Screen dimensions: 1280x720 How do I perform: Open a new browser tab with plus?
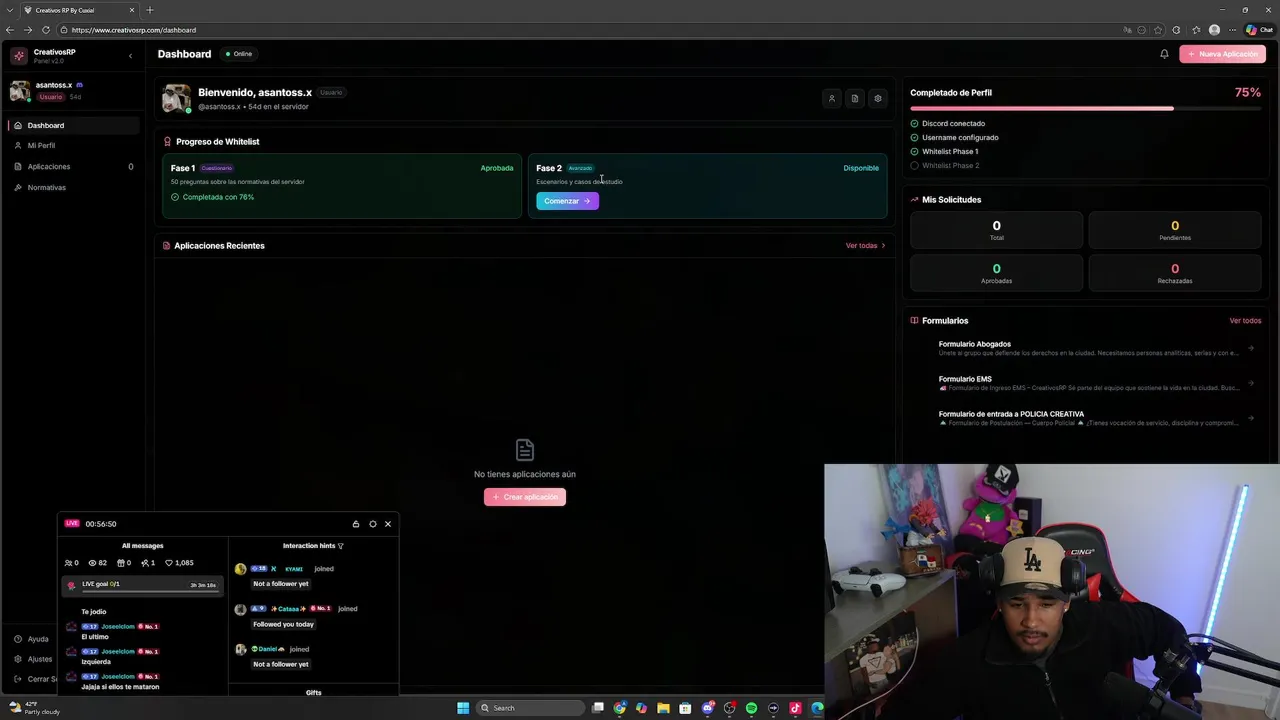pyautogui.click(x=150, y=10)
